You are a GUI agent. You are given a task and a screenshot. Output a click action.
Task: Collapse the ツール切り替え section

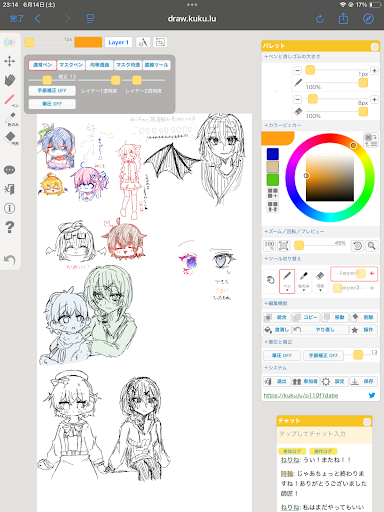[283, 259]
